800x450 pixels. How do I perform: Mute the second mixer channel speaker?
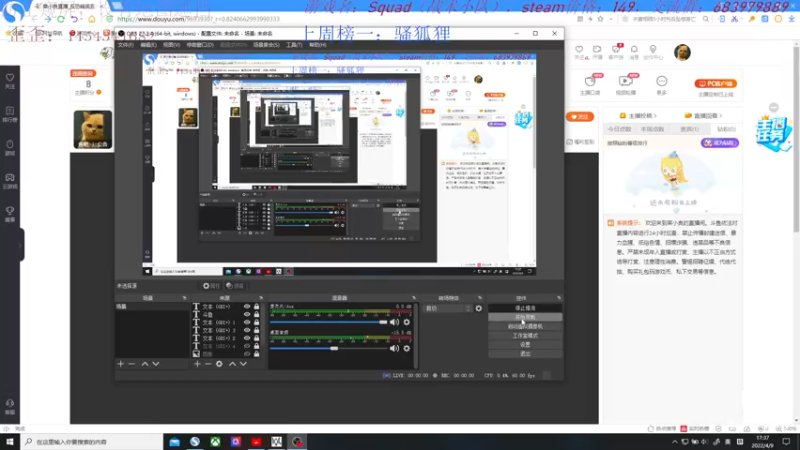point(394,348)
